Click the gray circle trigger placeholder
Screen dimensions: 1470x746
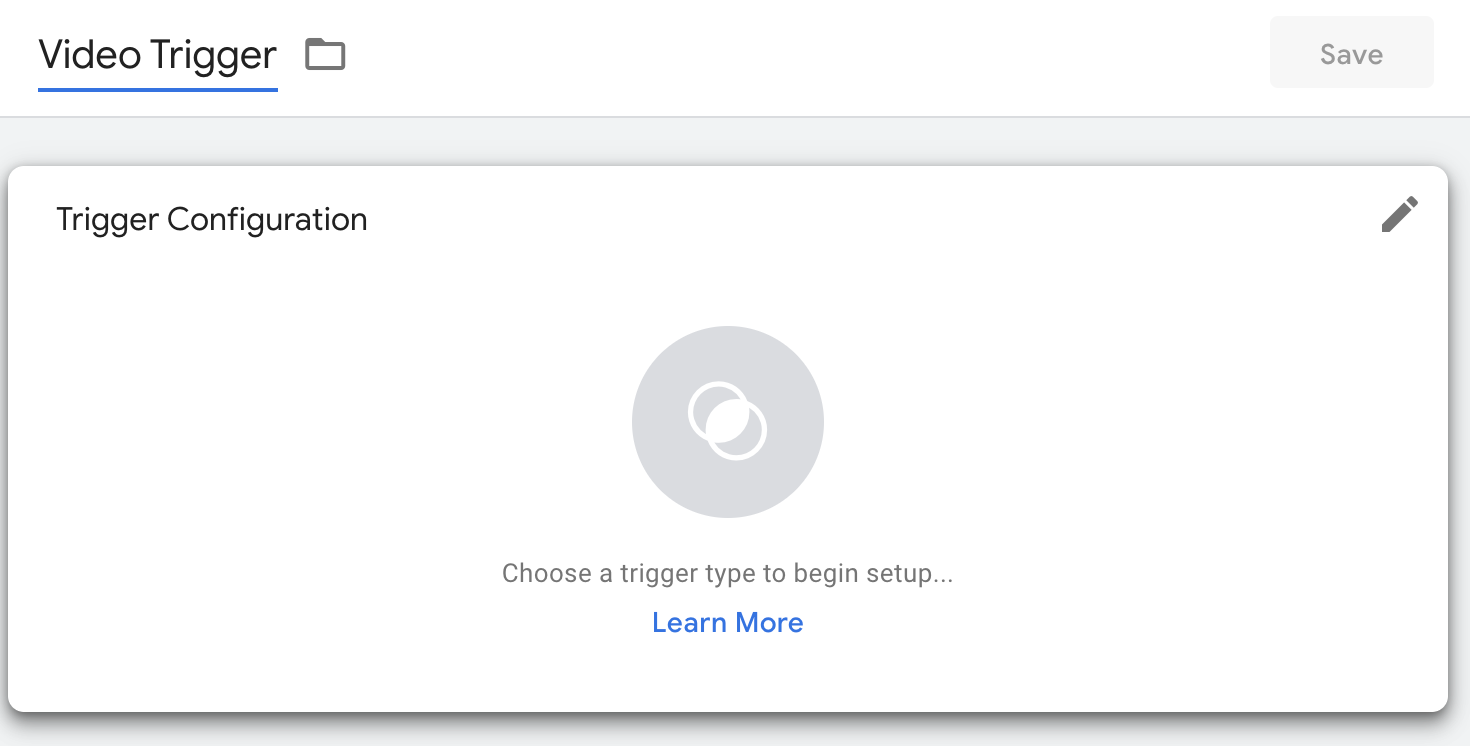[x=727, y=421]
